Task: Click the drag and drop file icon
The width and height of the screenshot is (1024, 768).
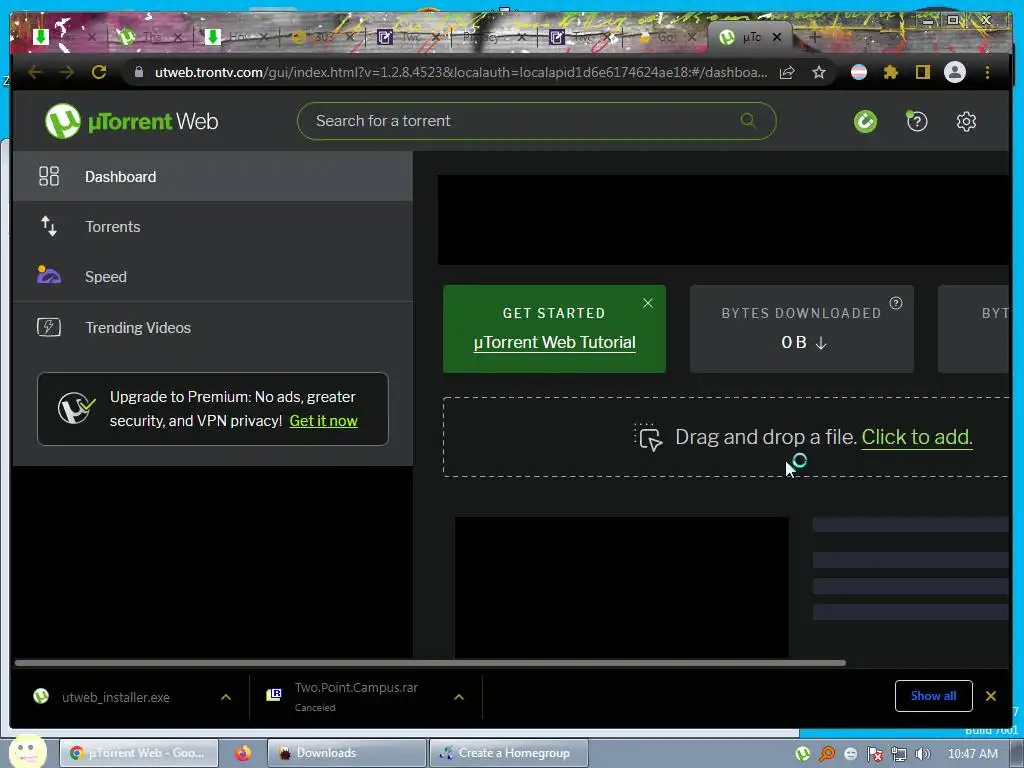Action: [648, 438]
